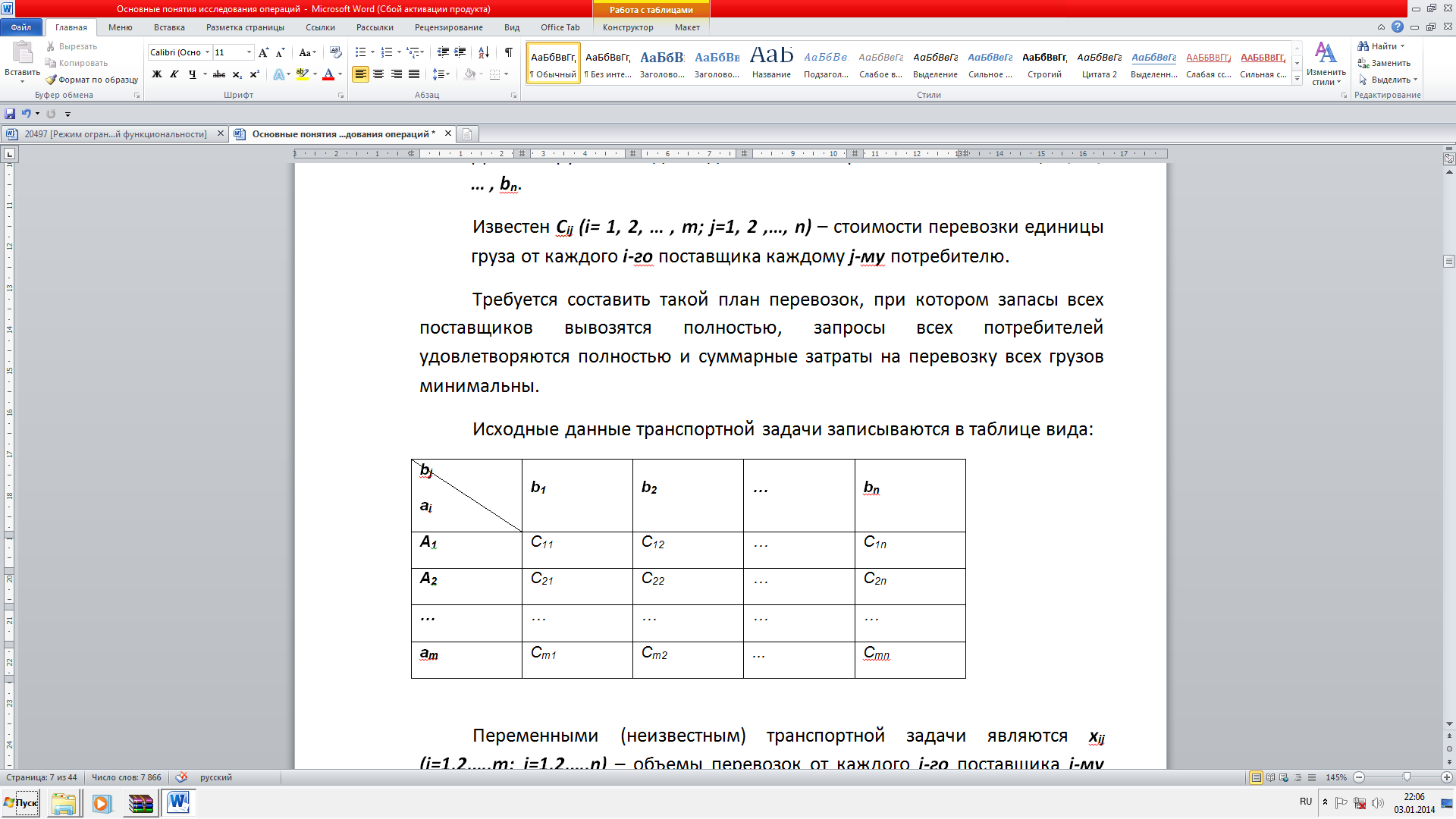Toggle Italic (К) formatting
The width and height of the screenshot is (1456, 819).
[x=174, y=74]
